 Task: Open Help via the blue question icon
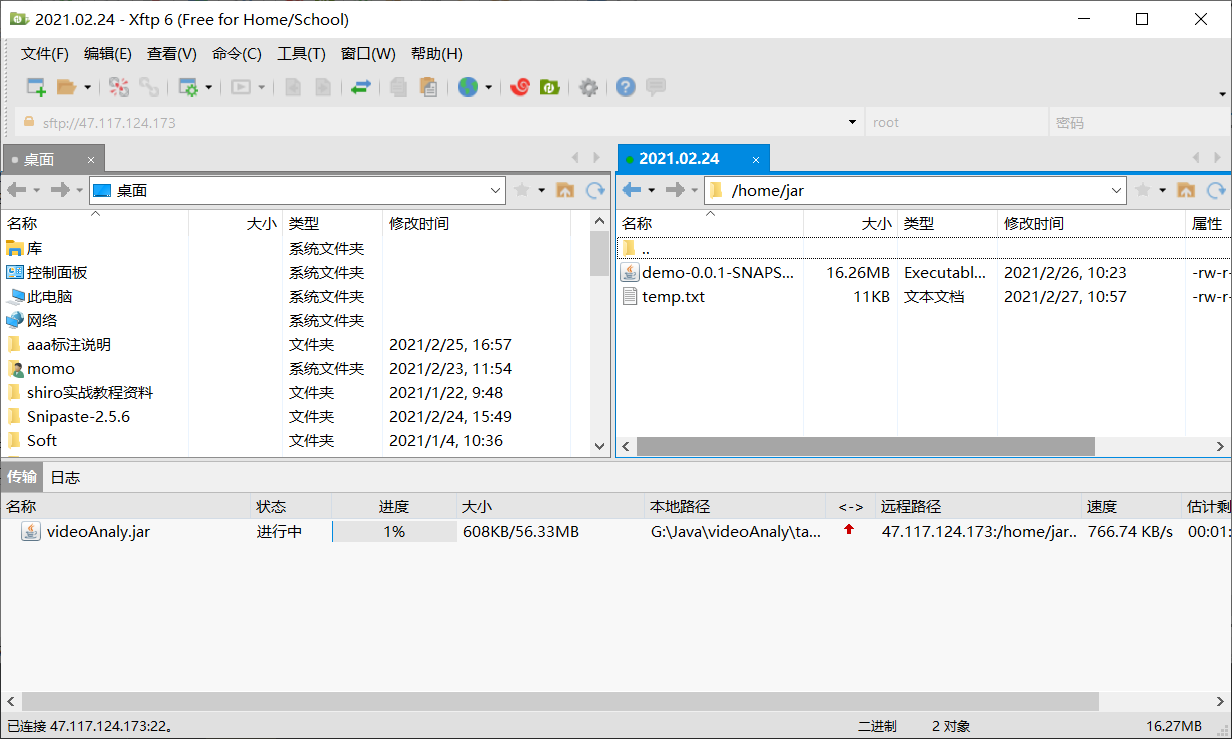pyautogui.click(x=626, y=87)
